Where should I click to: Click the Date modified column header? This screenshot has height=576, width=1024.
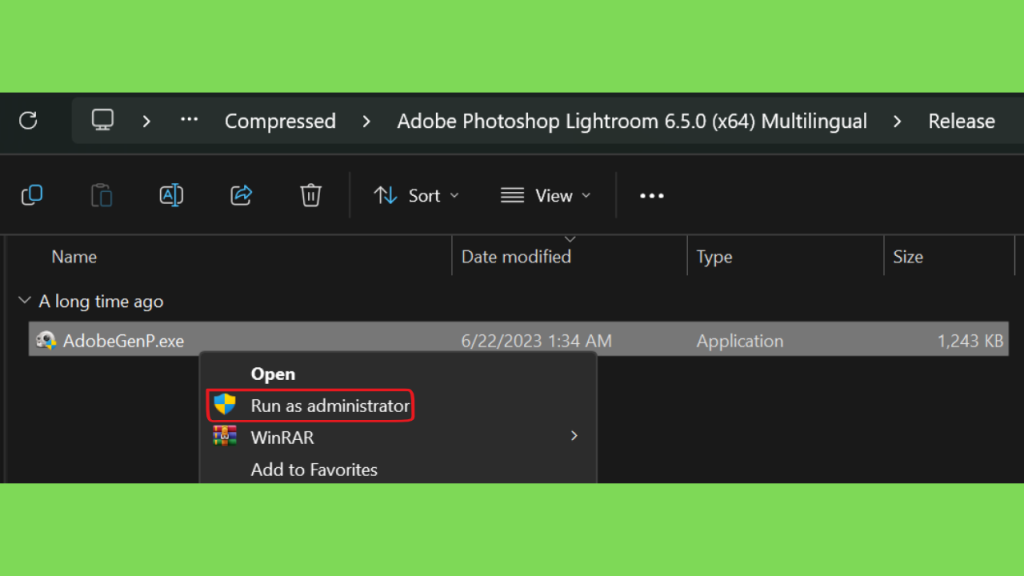(x=516, y=257)
